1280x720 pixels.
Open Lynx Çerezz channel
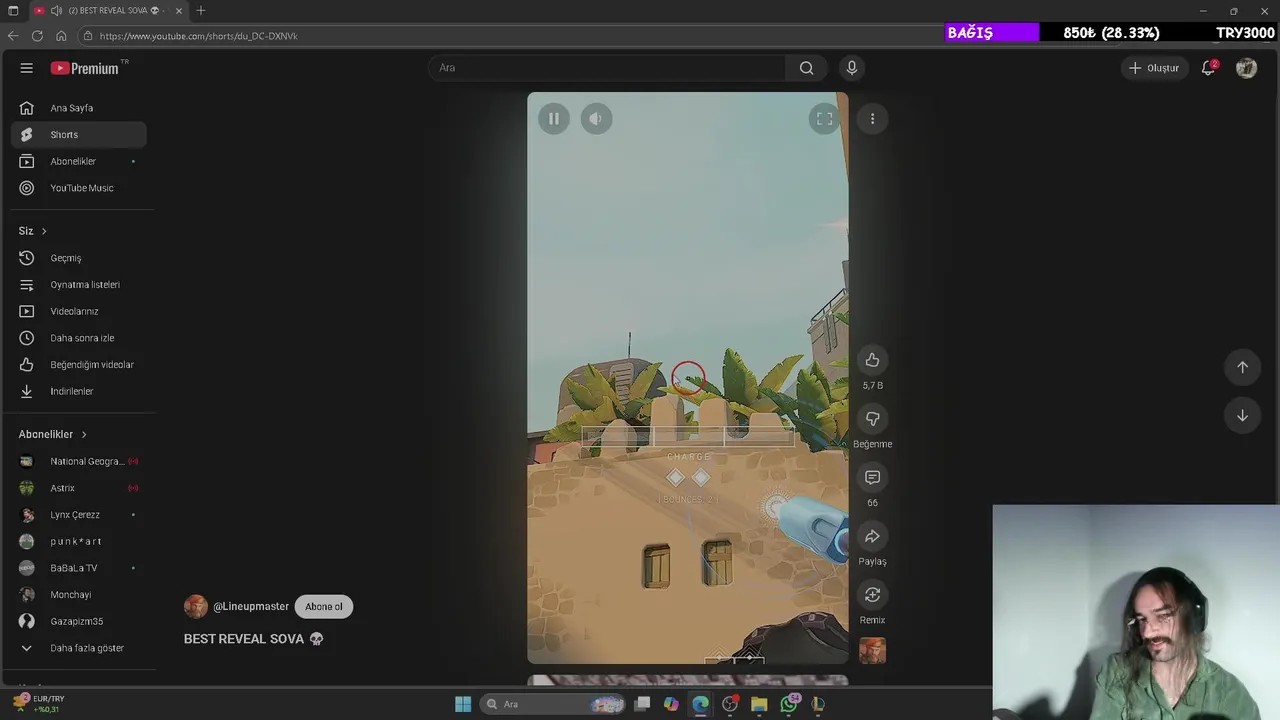click(x=79, y=515)
